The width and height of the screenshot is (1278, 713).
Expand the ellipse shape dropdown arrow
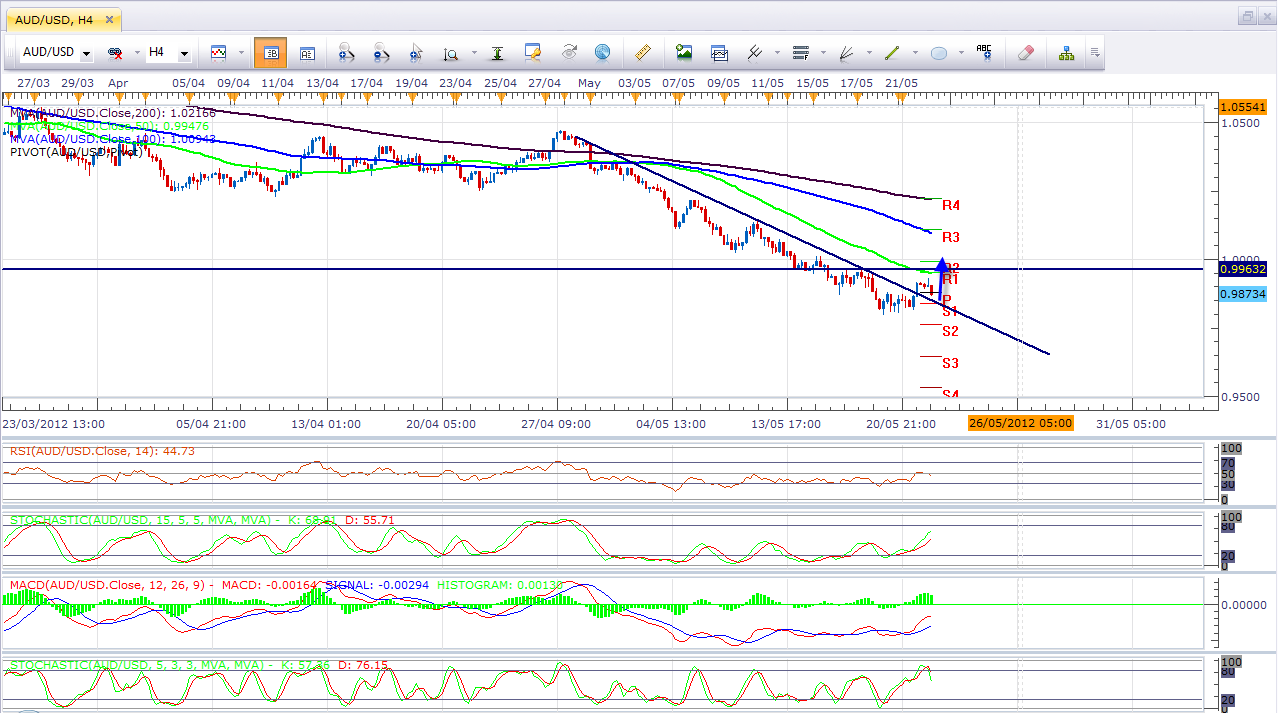(x=960, y=53)
